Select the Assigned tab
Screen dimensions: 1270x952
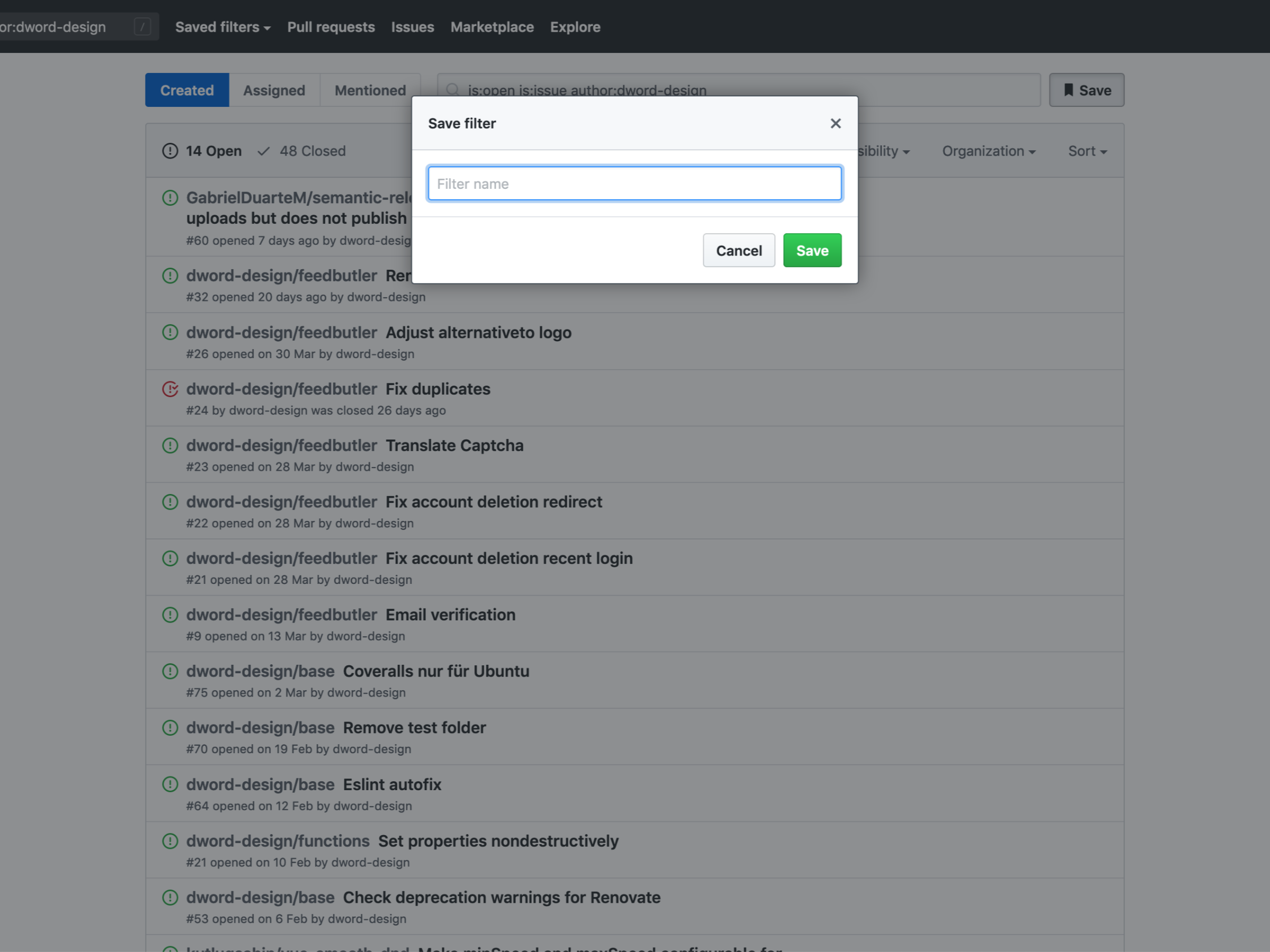point(274,89)
